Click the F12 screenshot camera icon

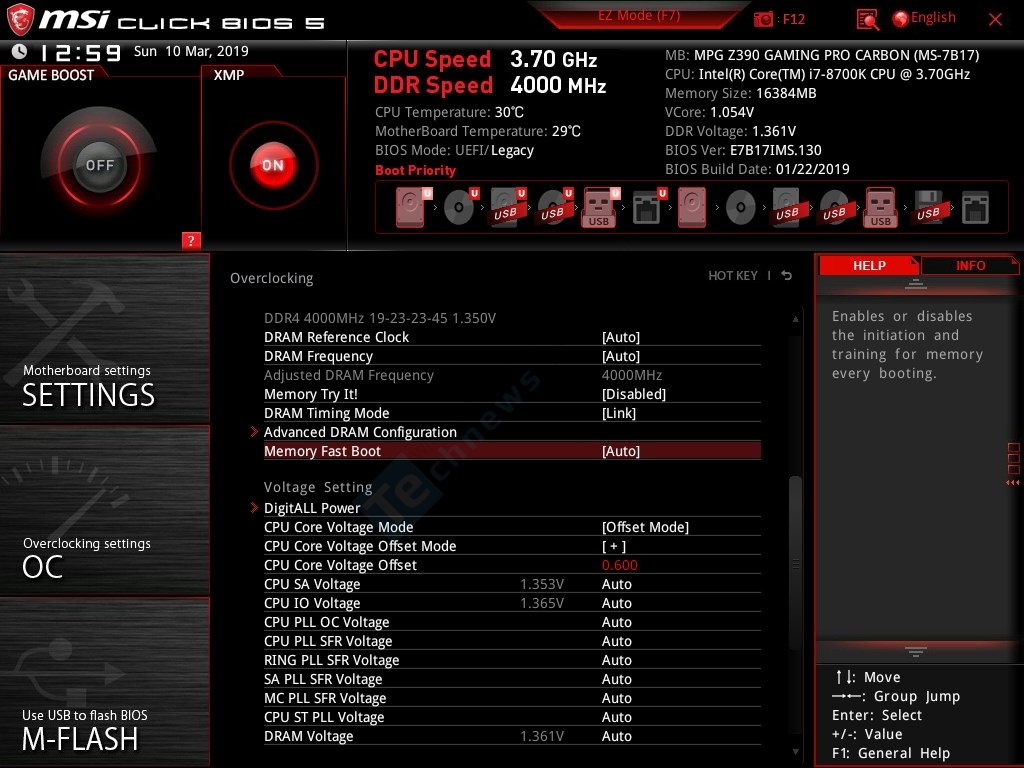coord(765,19)
